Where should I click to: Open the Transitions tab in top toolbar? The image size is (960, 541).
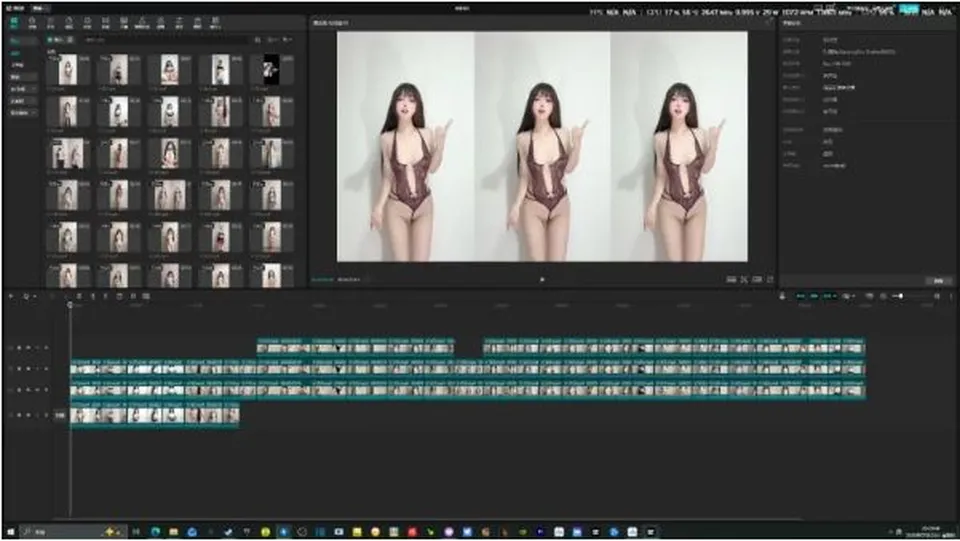pos(105,23)
